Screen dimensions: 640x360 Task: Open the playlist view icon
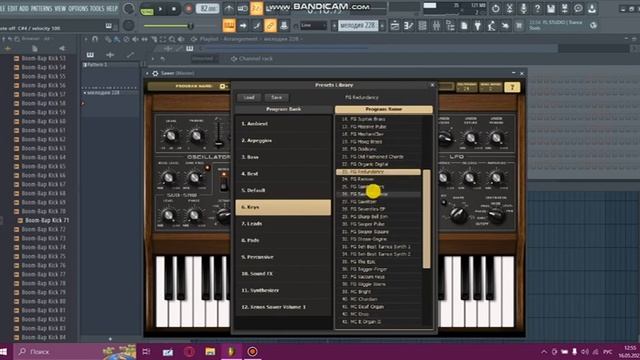click(395, 26)
